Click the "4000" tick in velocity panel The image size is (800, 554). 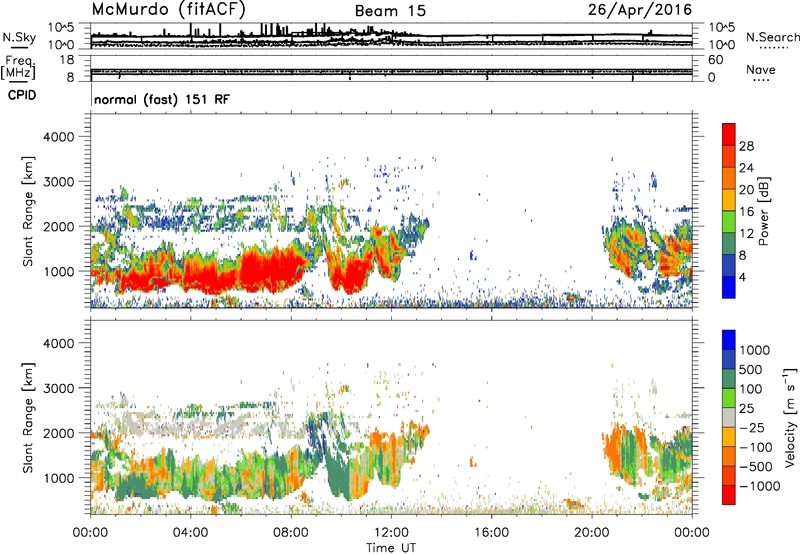click(x=58, y=343)
